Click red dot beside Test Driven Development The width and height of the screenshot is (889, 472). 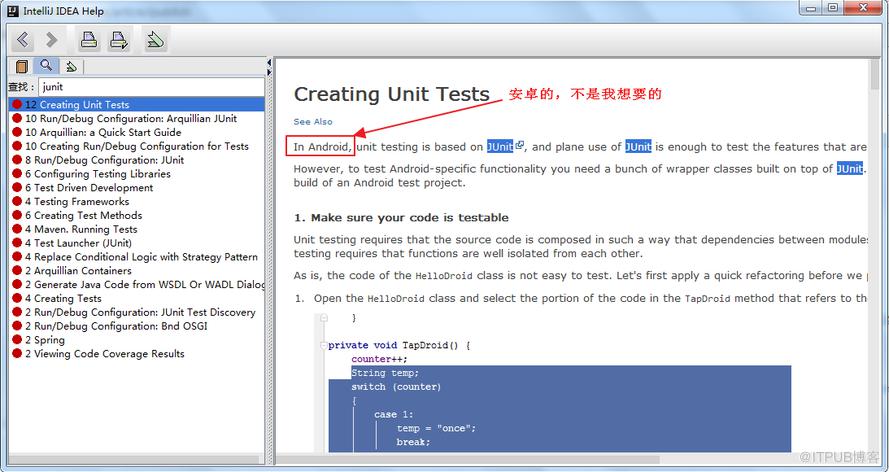click(17, 188)
